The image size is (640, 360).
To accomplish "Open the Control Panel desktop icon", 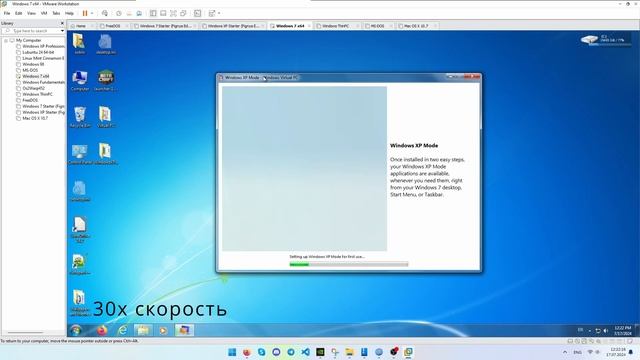I will [x=80, y=154].
